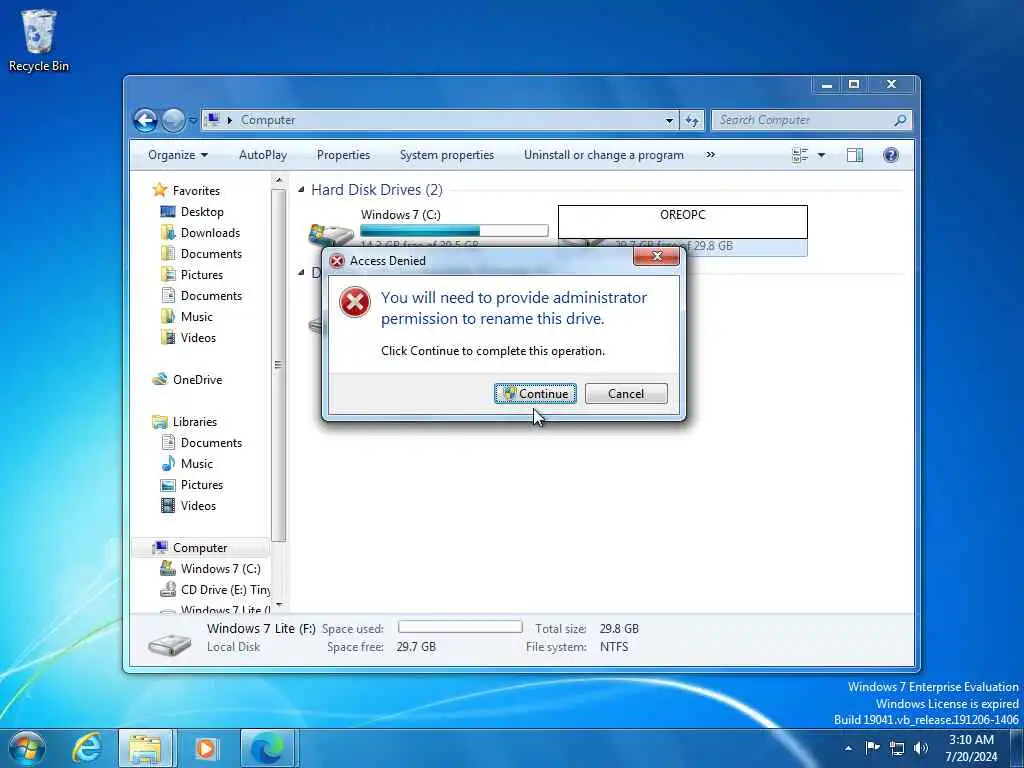
Task: Select CD Drive (E:) in navigation tree
Action: coord(225,589)
